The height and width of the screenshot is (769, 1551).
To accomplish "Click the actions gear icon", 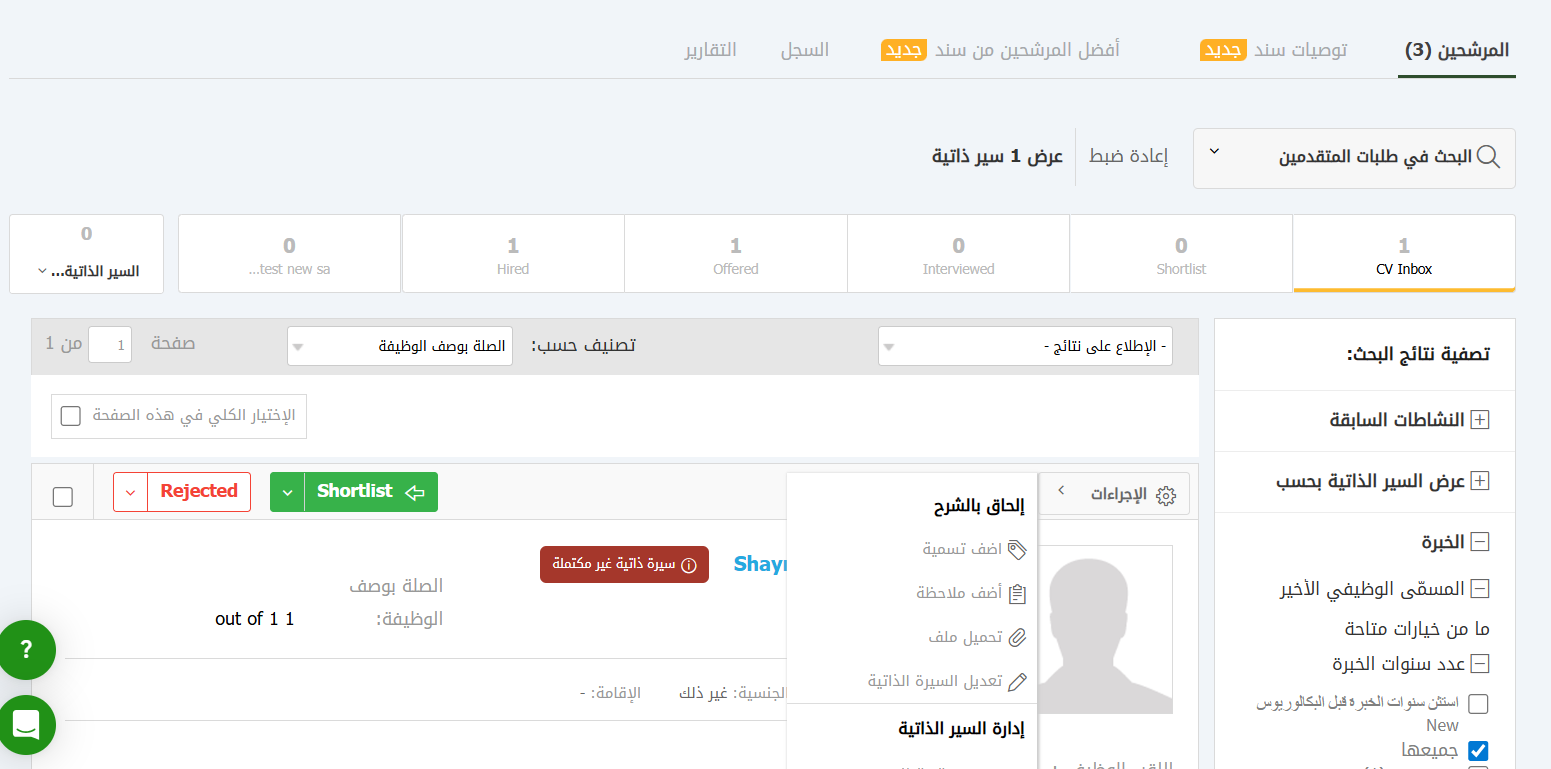I will [x=1165, y=494].
